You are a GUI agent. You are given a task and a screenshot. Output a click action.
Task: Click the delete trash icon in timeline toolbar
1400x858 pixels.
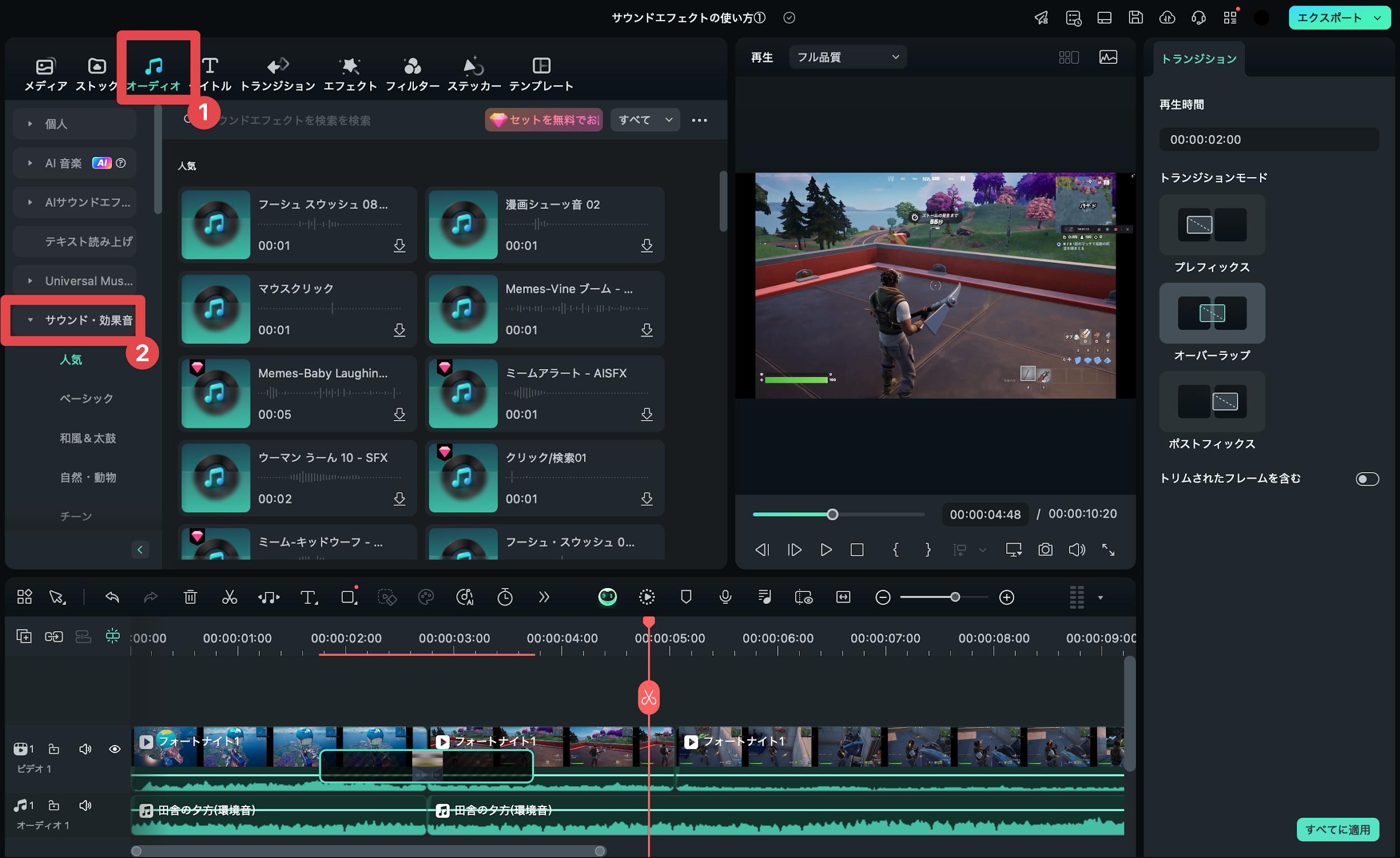click(x=190, y=597)
